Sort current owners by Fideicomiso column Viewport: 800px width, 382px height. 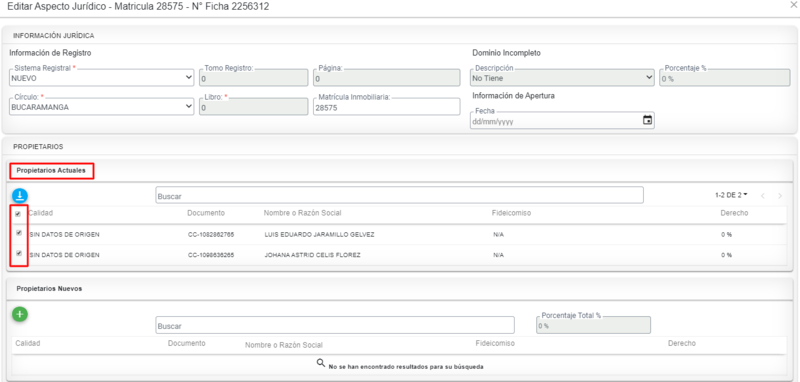(512, 213)
